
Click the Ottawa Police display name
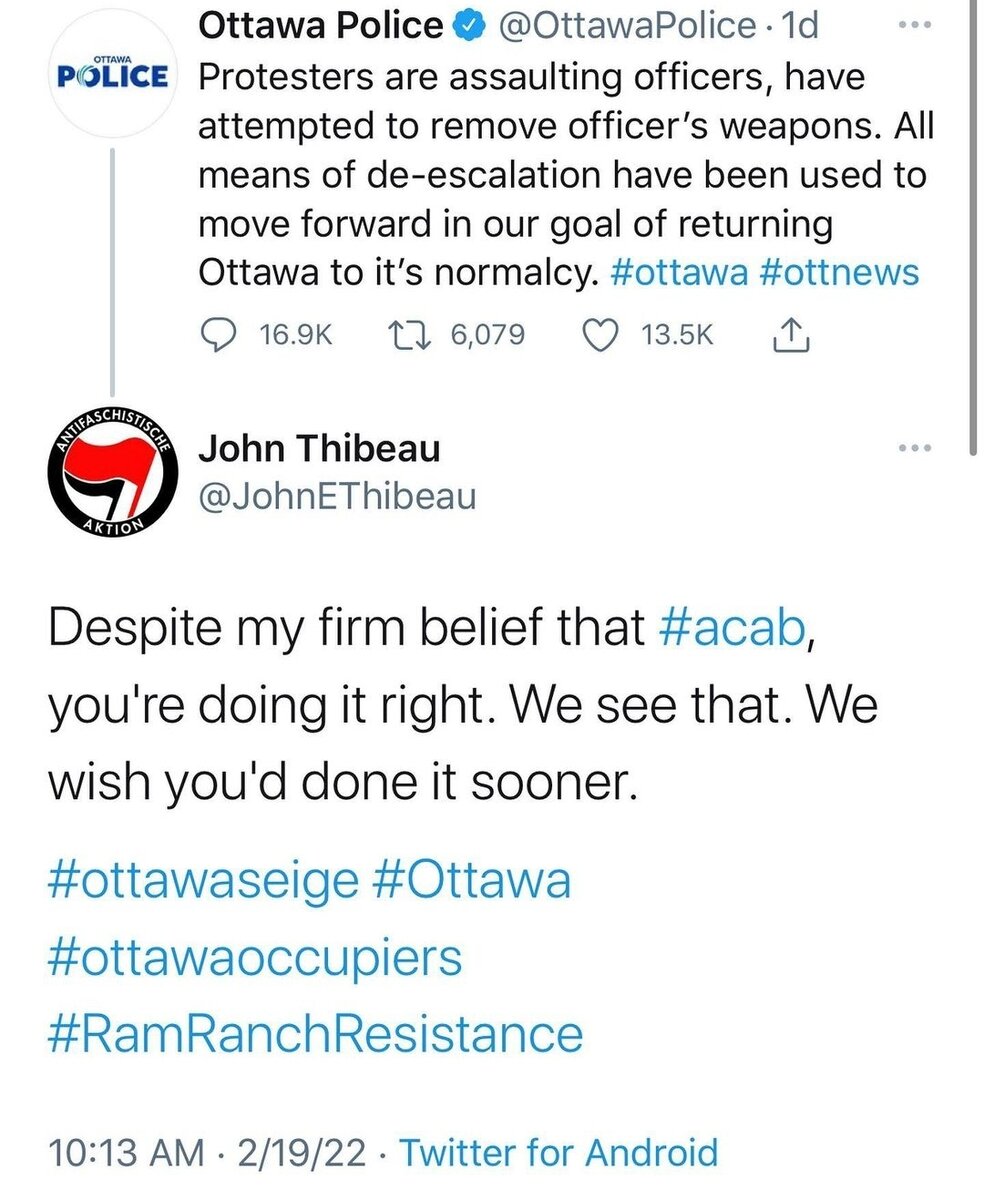pyautogui.click(x=320, y=26)
